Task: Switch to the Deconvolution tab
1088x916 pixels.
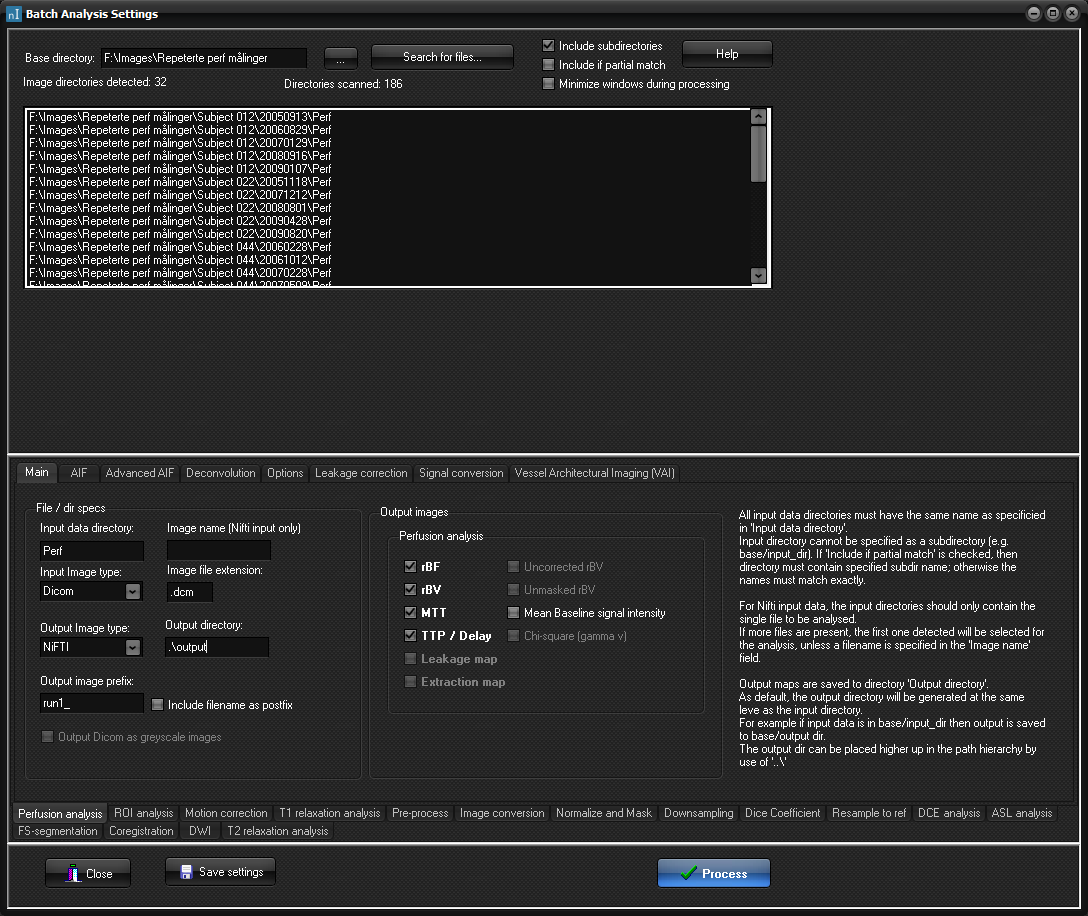Action: (221, 473)
